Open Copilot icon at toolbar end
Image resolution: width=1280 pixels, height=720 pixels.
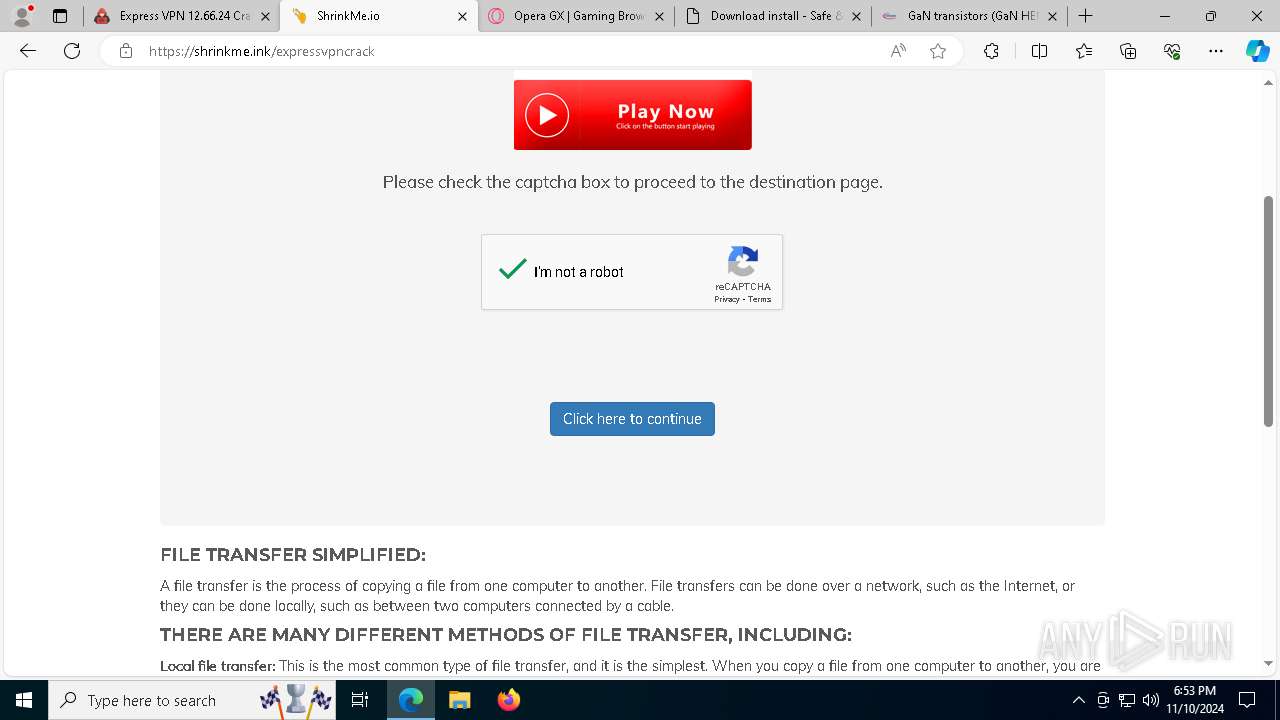(1257, 51)
